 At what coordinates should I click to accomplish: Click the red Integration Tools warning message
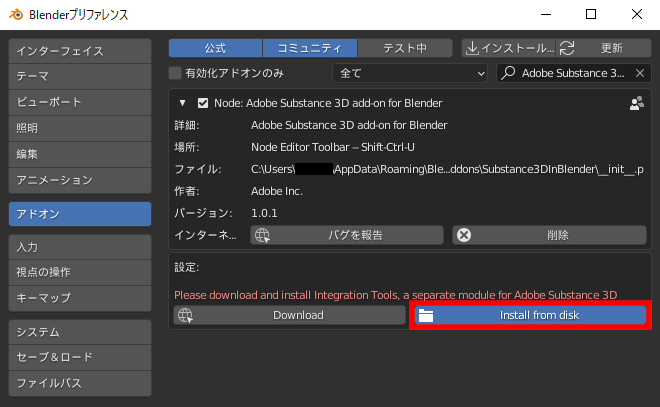(x=396, y=295)
